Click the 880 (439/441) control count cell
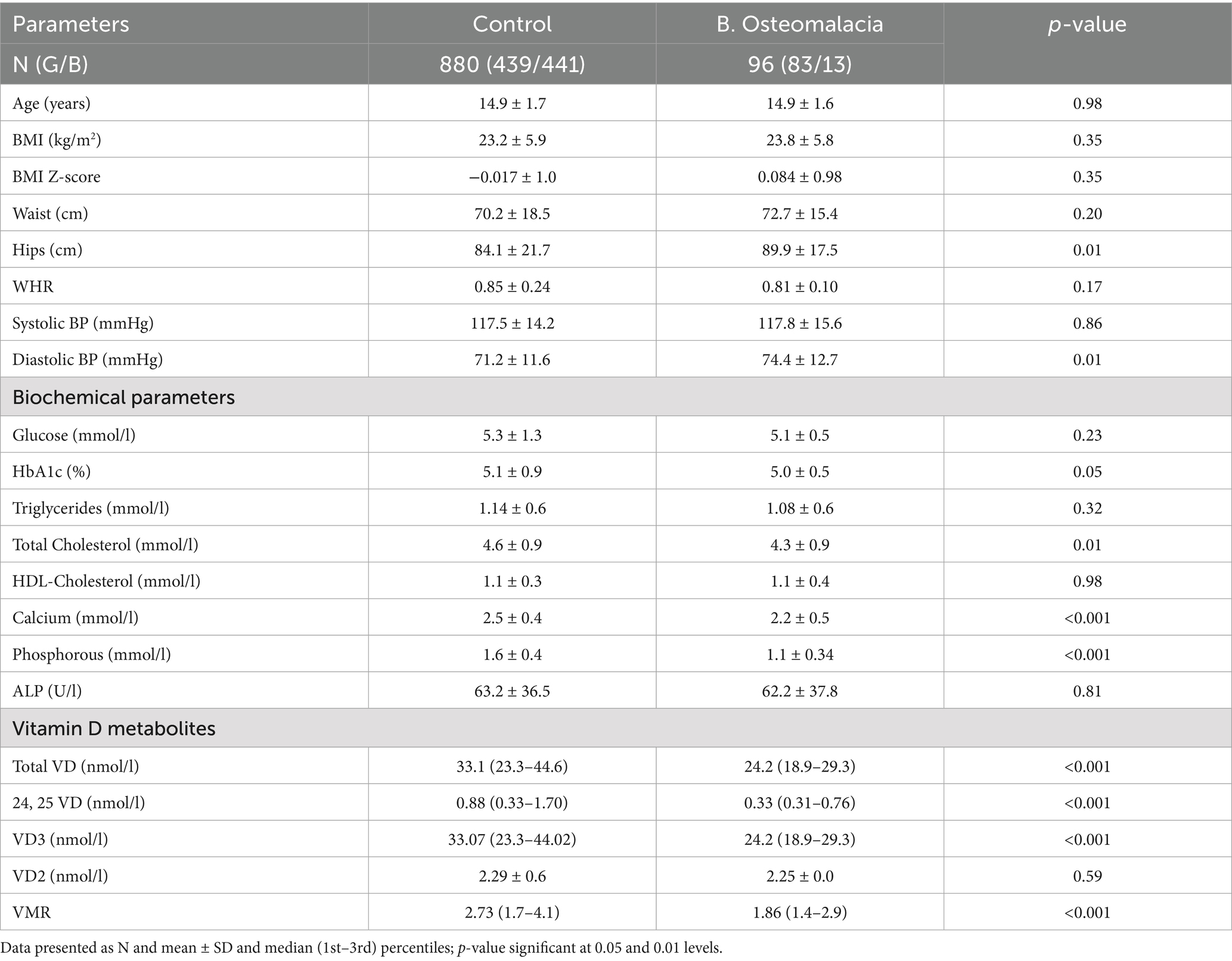1232x961 pixels. pyautogui.click(x=512, y=64)
